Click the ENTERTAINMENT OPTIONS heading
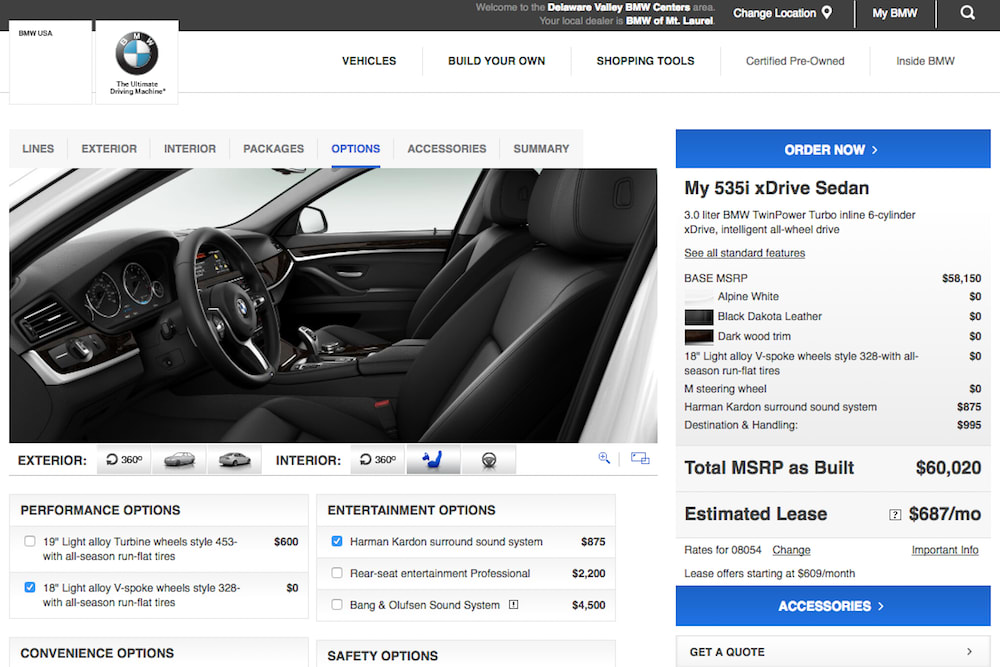1000x667 pixels. point(411,510)
